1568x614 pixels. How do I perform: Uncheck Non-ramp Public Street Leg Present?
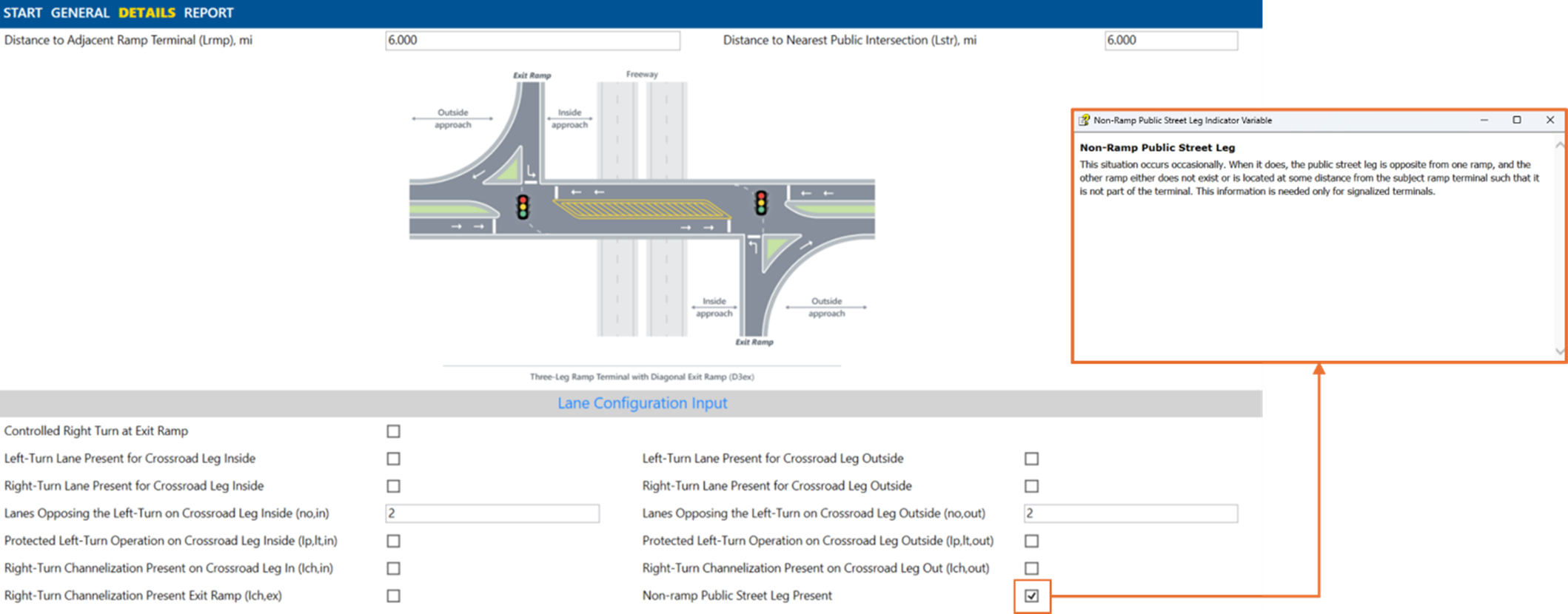(x=1031, y=596)
